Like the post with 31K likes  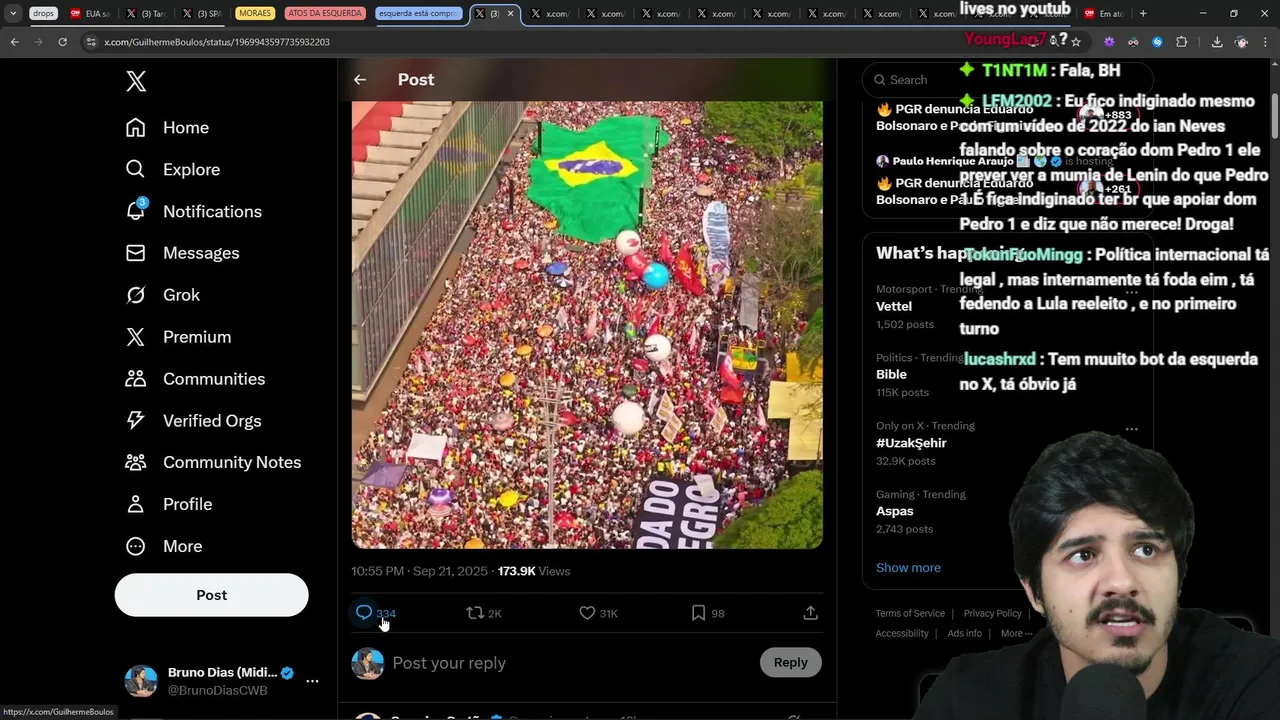coord(598,613)
